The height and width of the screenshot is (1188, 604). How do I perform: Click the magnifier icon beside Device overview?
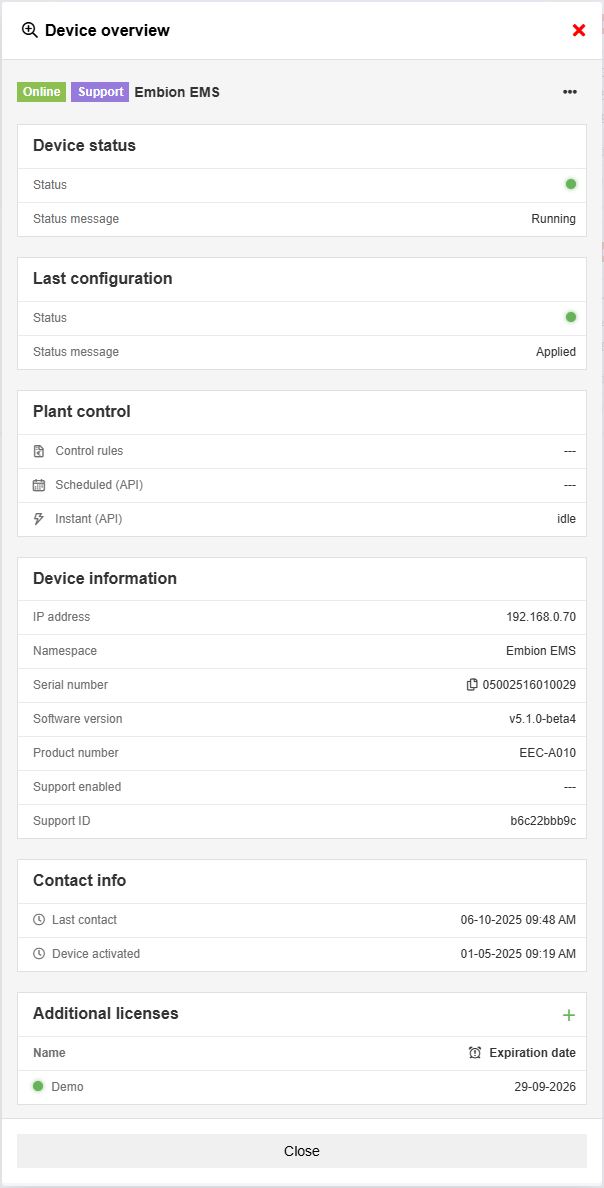29,30
